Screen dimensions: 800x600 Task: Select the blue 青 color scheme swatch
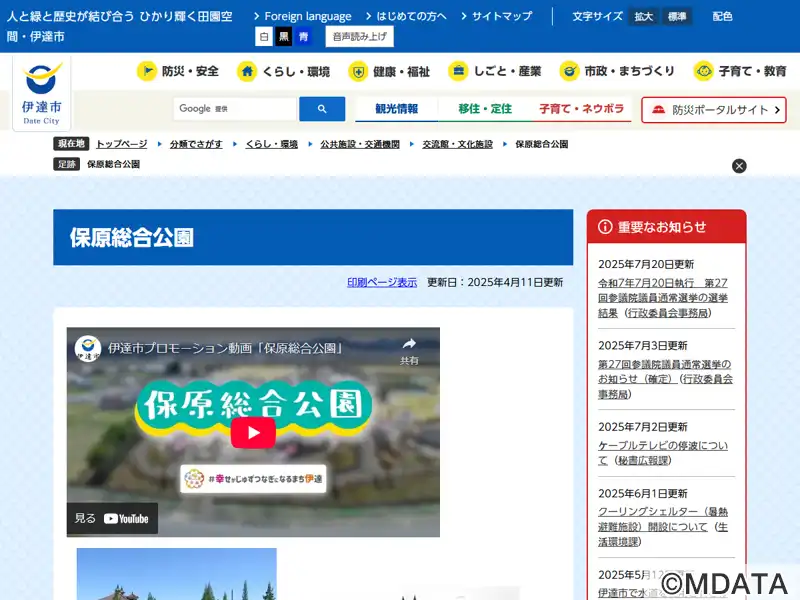(x=304, y=37)
